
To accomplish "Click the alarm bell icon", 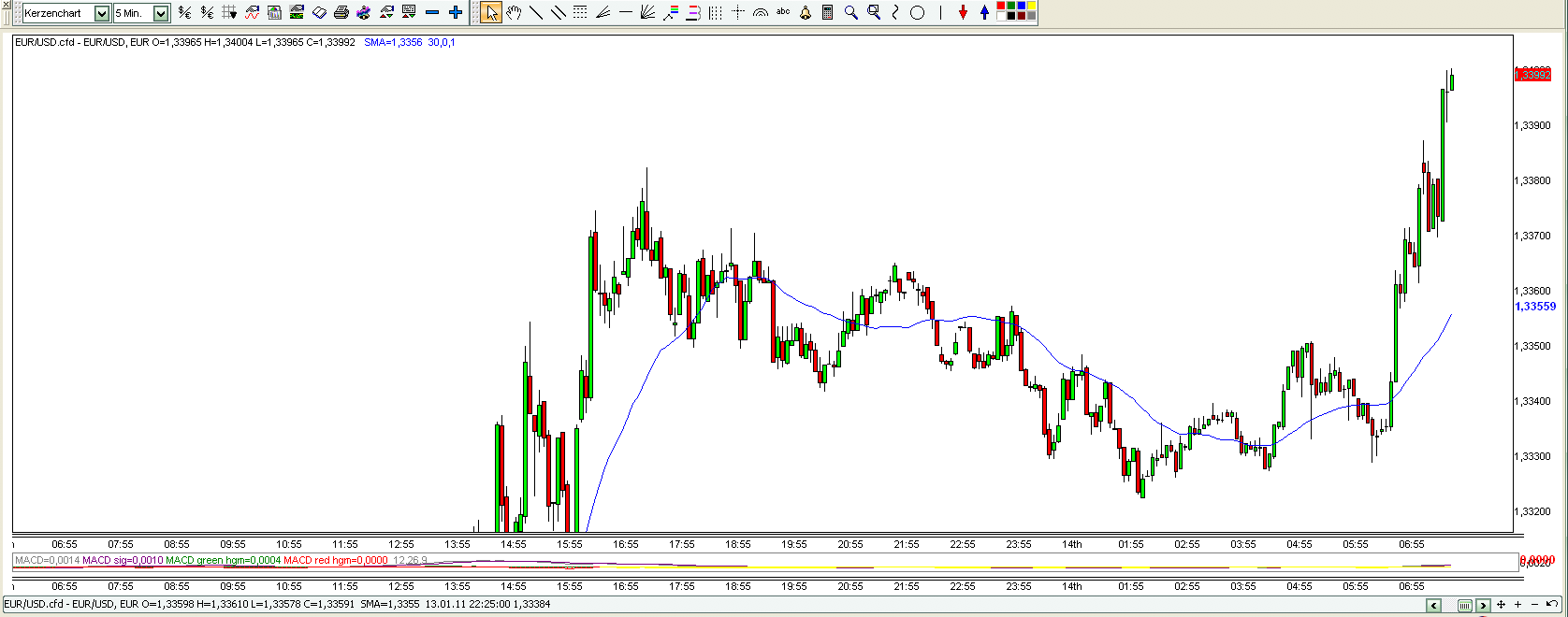I will tap(806, 13).
